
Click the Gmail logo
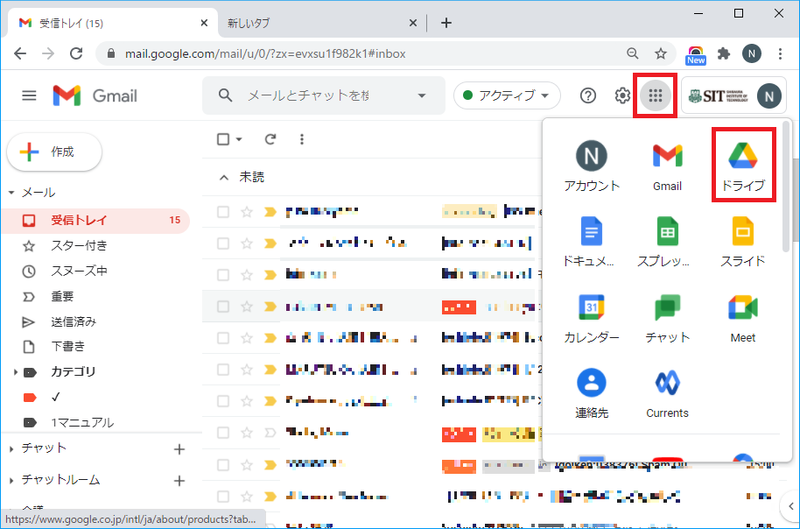95,95
